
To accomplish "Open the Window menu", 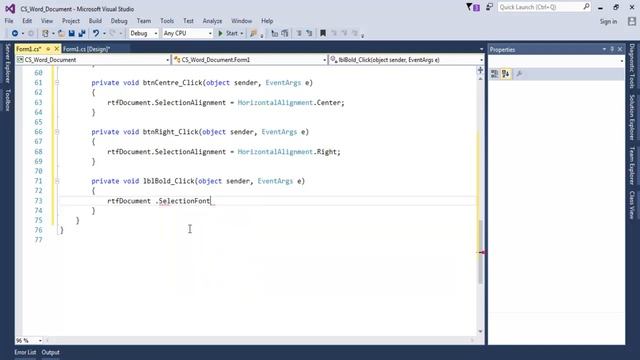I will (241, 21).
